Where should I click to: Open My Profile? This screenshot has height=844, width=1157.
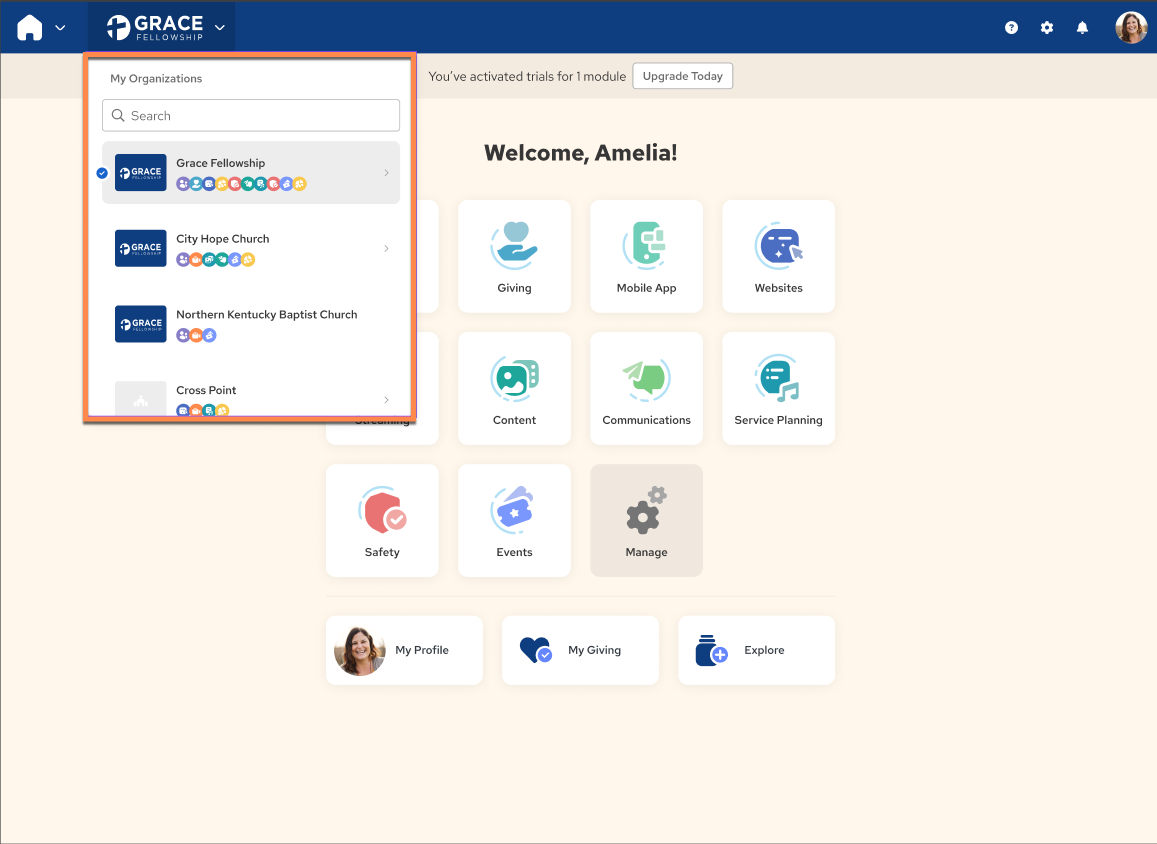pyautogui.click(x=404, y=650)
